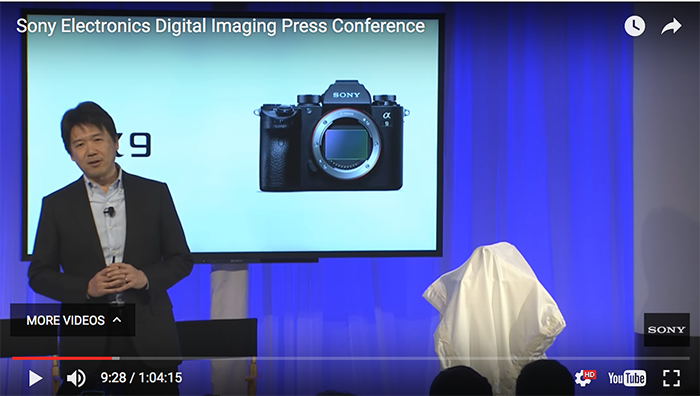Seek into the gray buffered segment of the progress bar
700x396 pixels.
116,358
